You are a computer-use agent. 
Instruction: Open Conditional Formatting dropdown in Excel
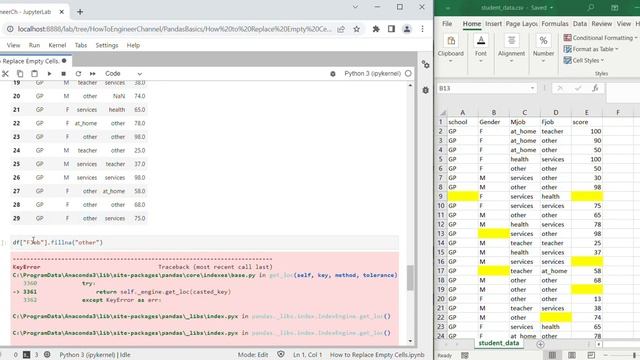tap(600, 38)
